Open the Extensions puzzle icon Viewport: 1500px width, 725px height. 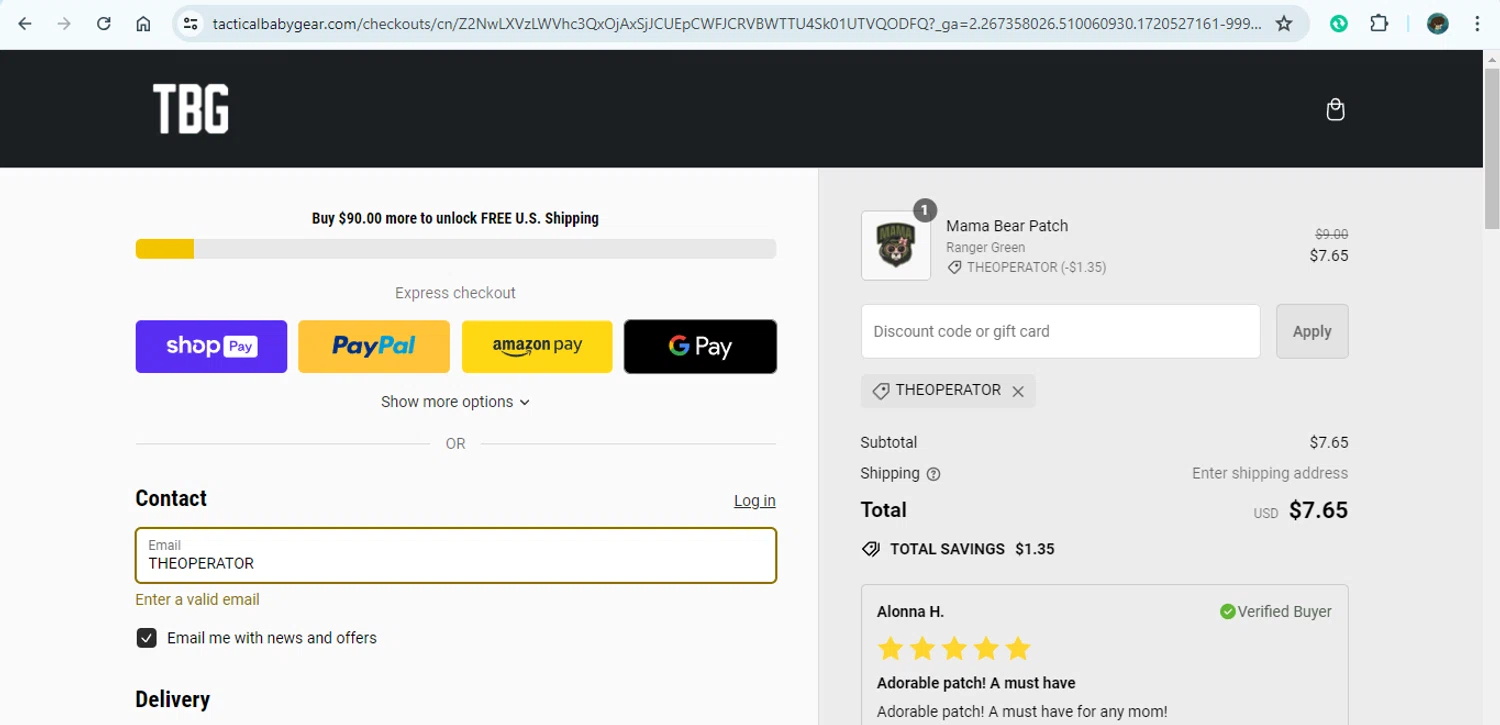[x=1379, y=23]
